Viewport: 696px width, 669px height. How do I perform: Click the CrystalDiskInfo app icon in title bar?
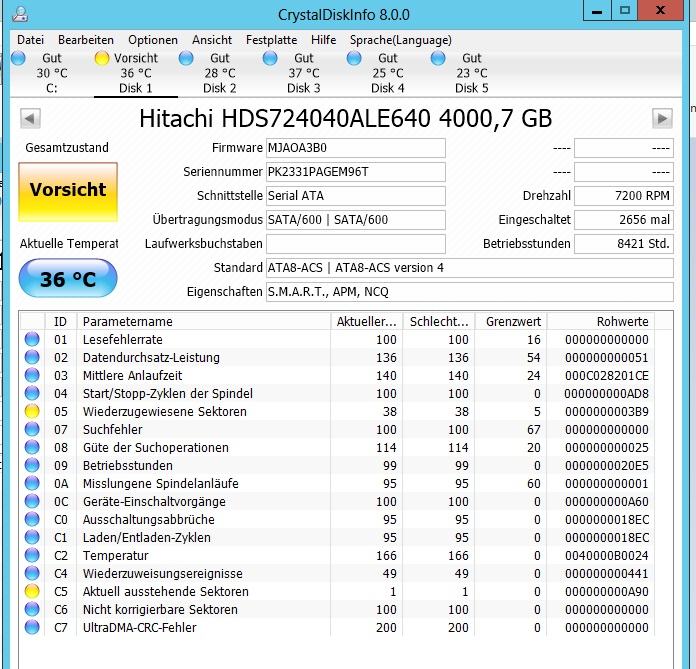coord(20,15)
